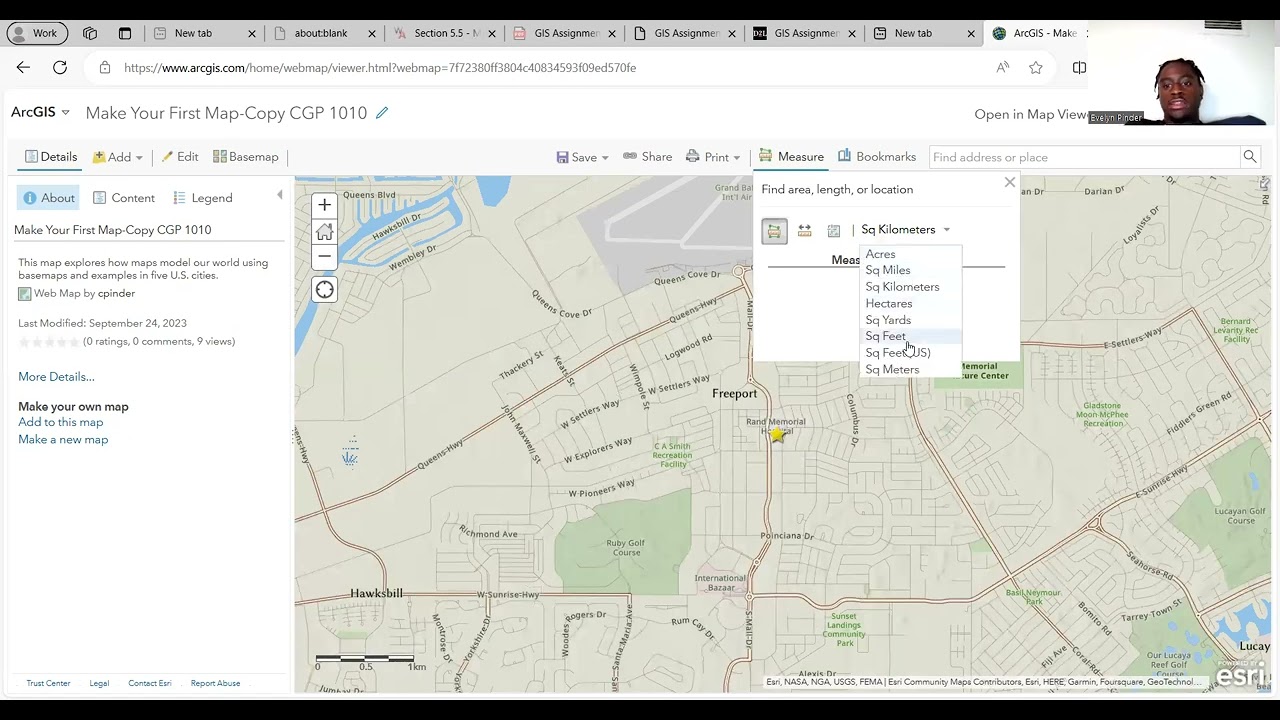The image size is (1280, 720).
Task: Return map to default home extent
Action: pos(324,232)
